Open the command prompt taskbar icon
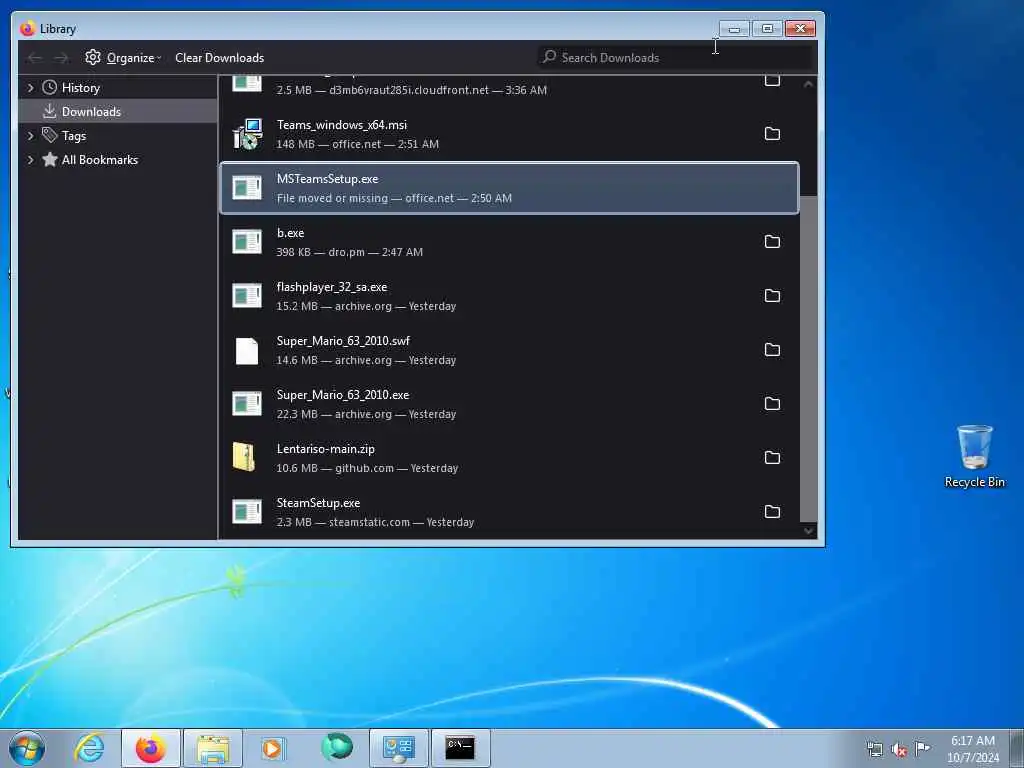 pos(460,748)
